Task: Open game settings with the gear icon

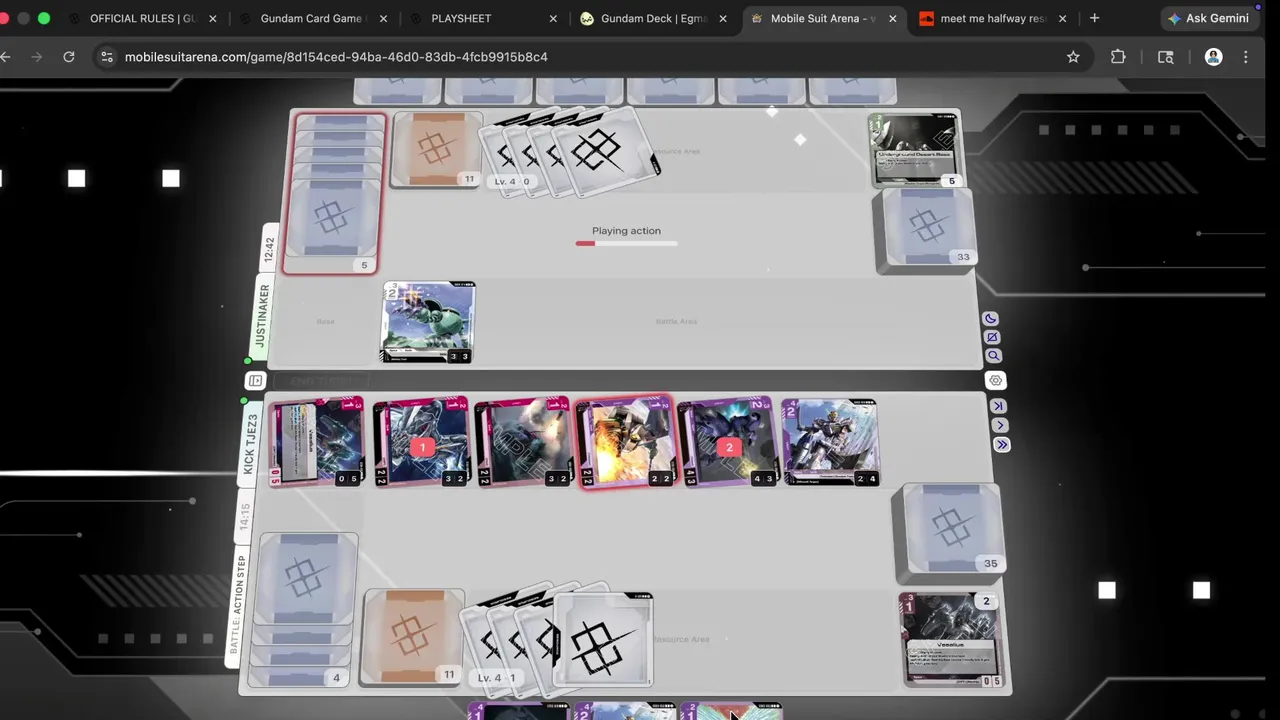Action: pos(995,380)
